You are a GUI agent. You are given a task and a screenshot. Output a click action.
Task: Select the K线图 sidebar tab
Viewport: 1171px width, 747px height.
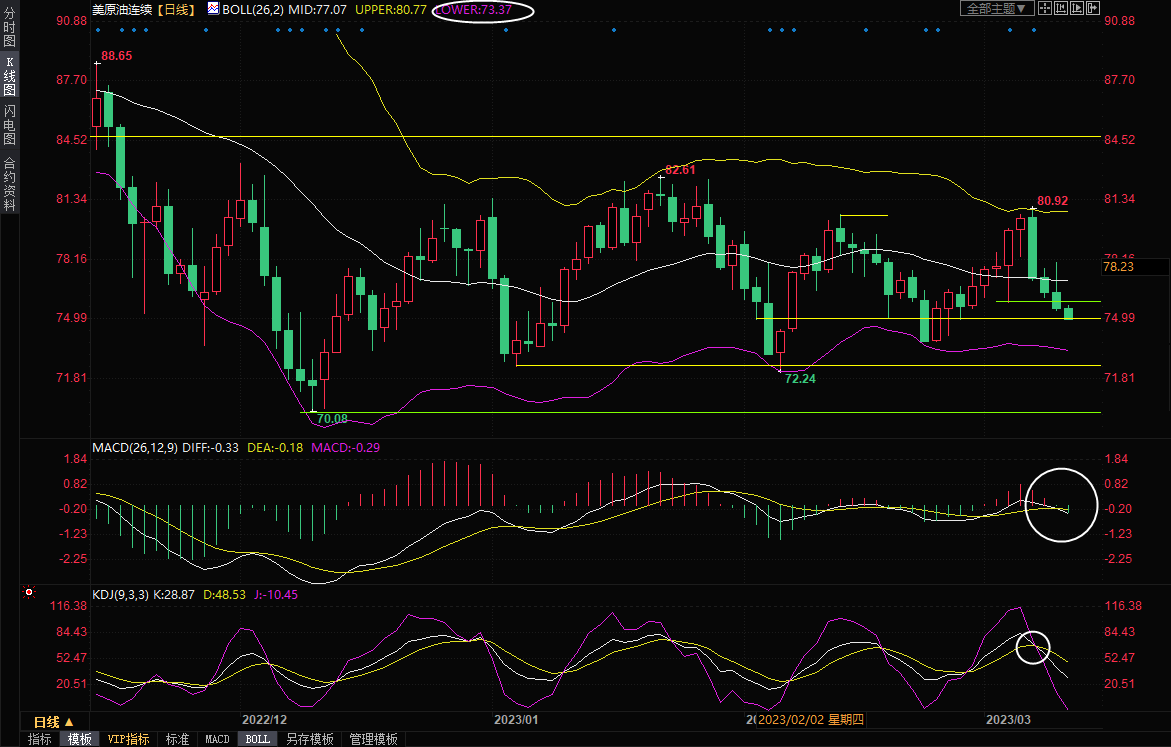tap(10, 76)
